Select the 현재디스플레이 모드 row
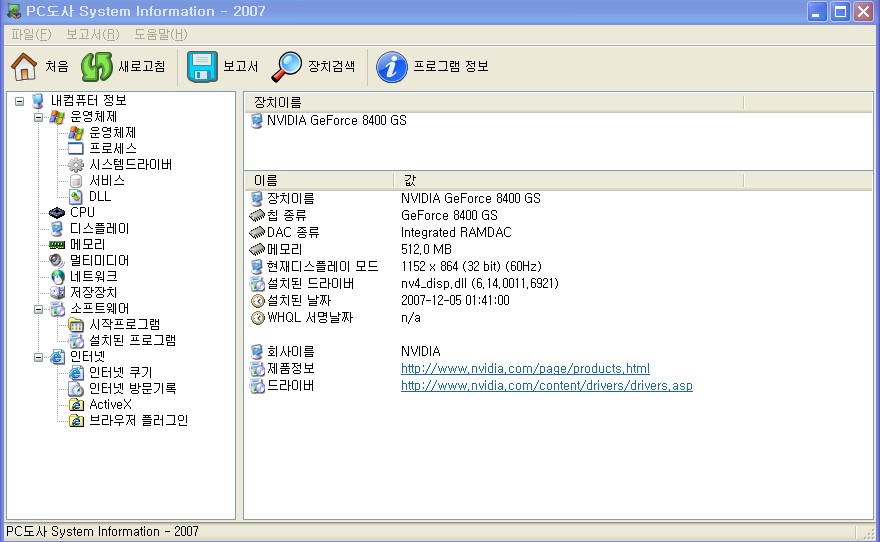Screen dimensions: 880x542 558,267
